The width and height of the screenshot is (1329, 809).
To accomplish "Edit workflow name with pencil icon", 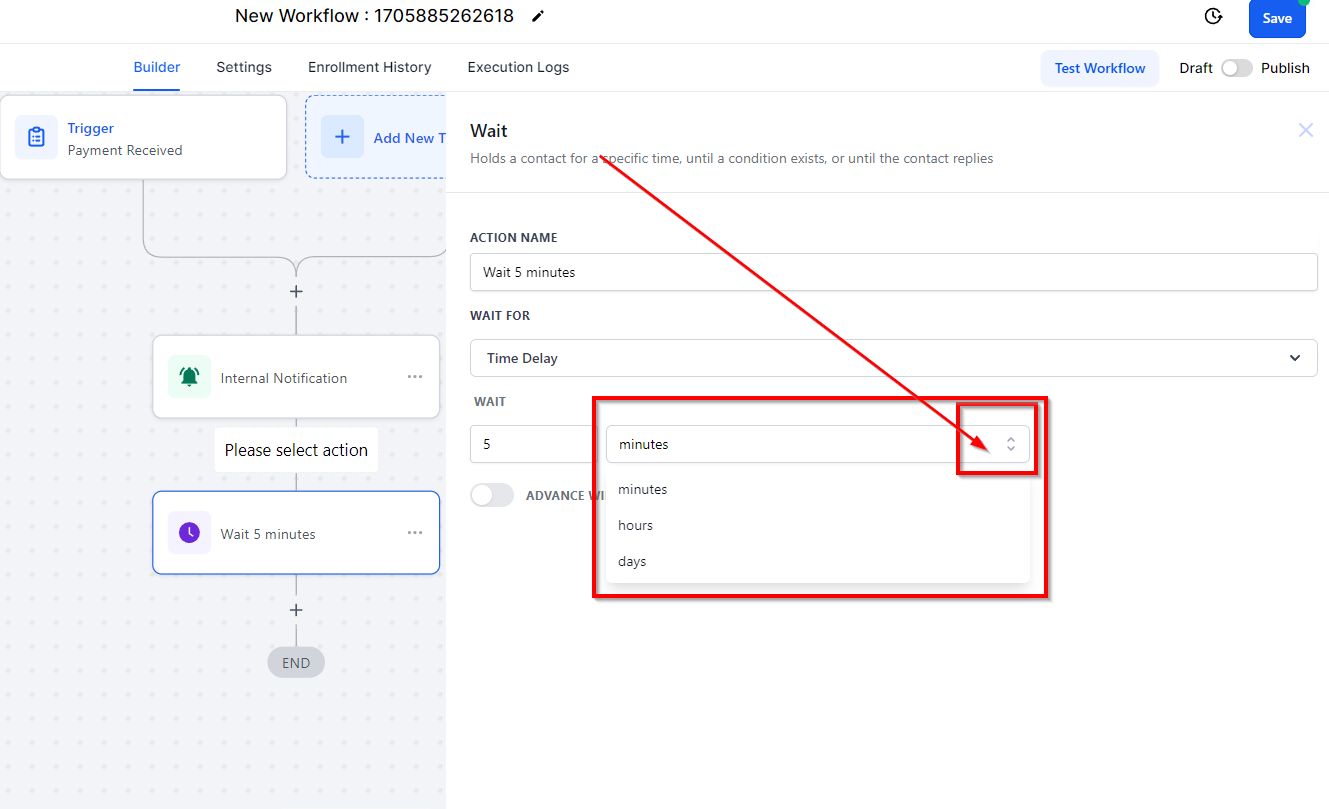I will 538,16.
